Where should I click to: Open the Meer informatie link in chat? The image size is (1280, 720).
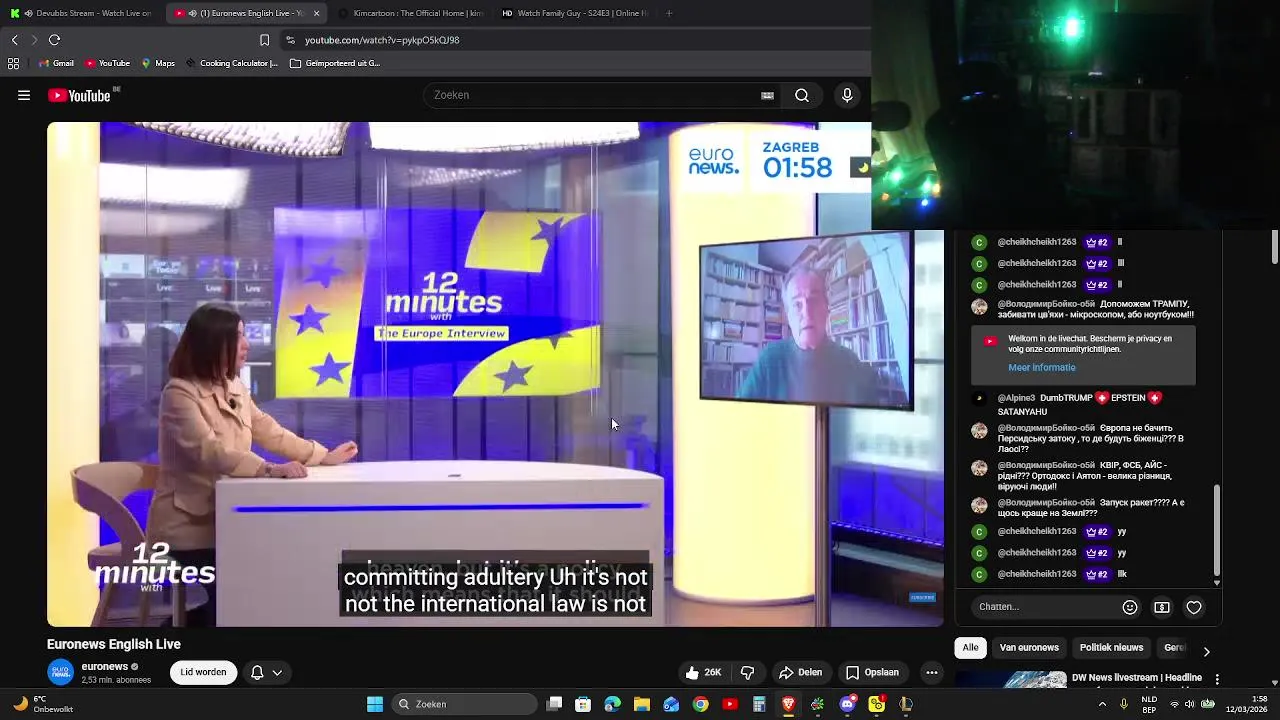coord(1042,367)
